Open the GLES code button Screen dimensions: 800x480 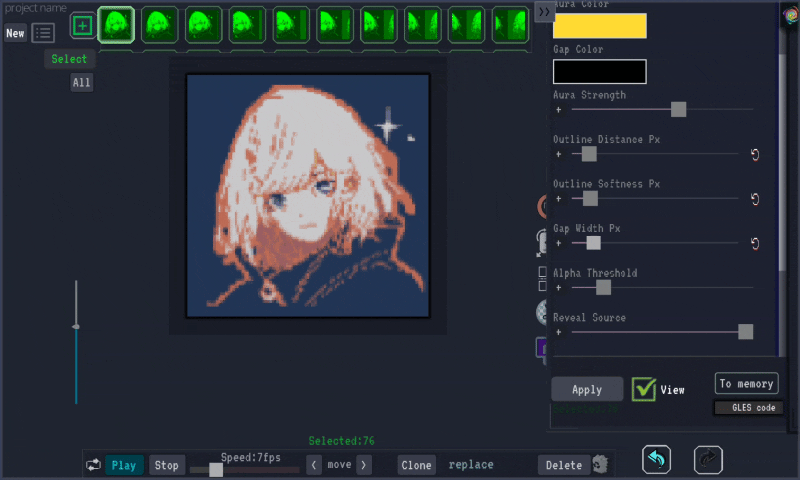coord(748,408)
